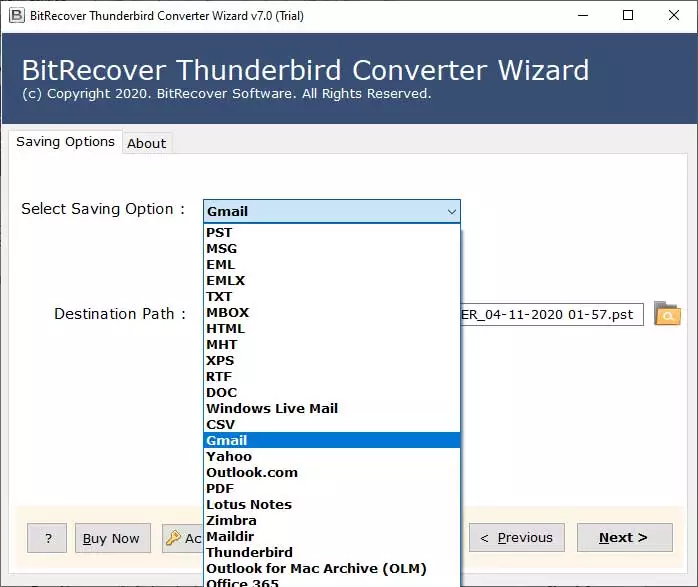Open the Saving Options tab
The image size is (698, 587).
pos(65,142)
